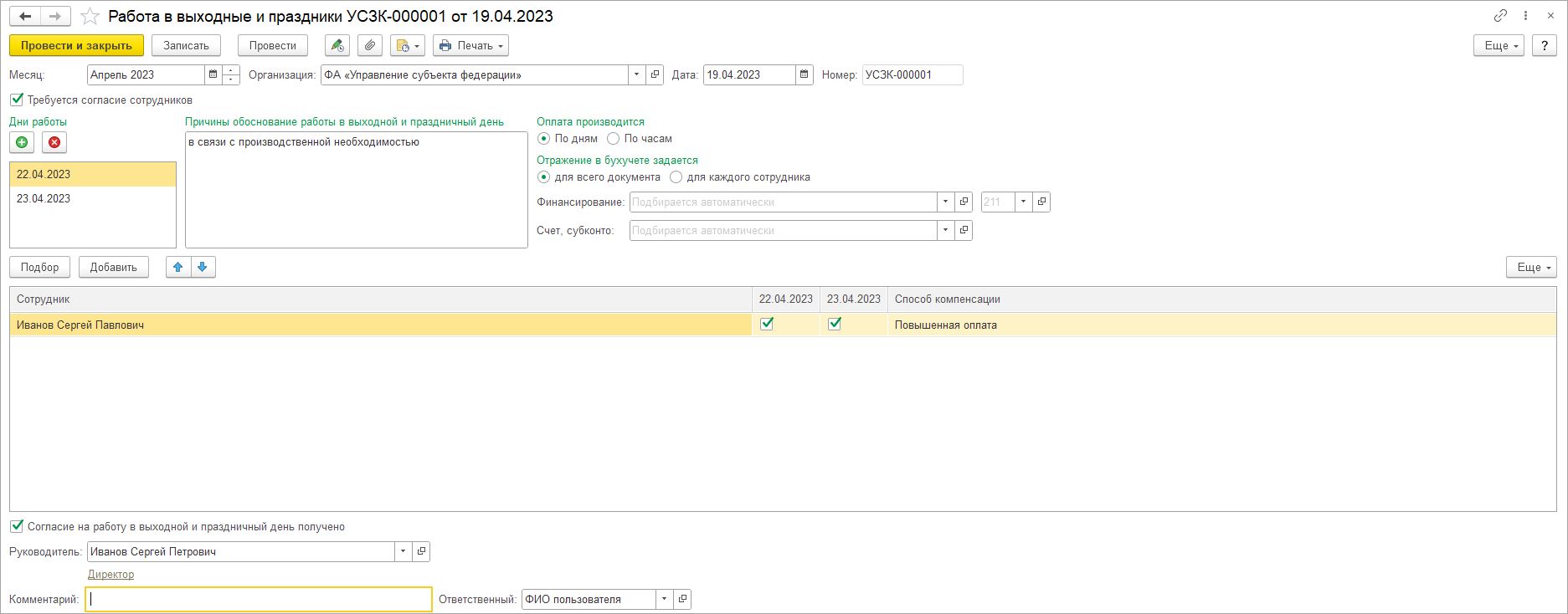Expand dropdown next to 211 field
1568x614 pixels.
pos(1024,202)
